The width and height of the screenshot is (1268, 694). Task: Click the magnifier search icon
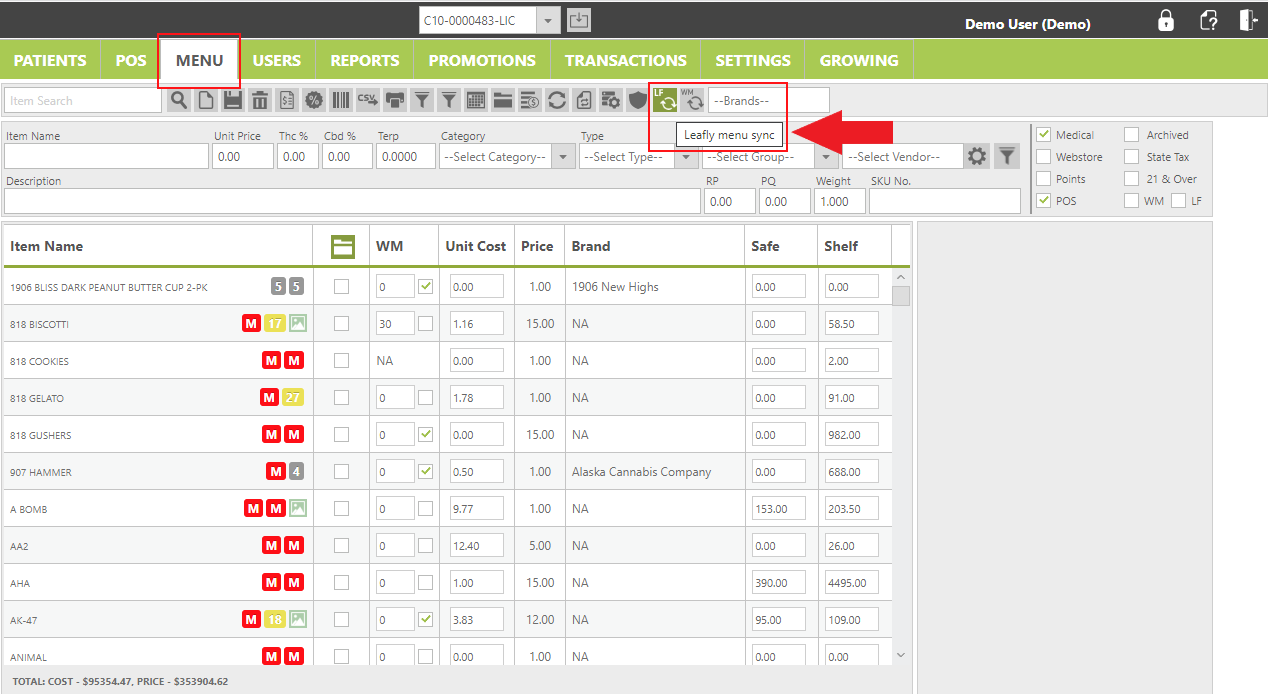(x=179, y=100)
